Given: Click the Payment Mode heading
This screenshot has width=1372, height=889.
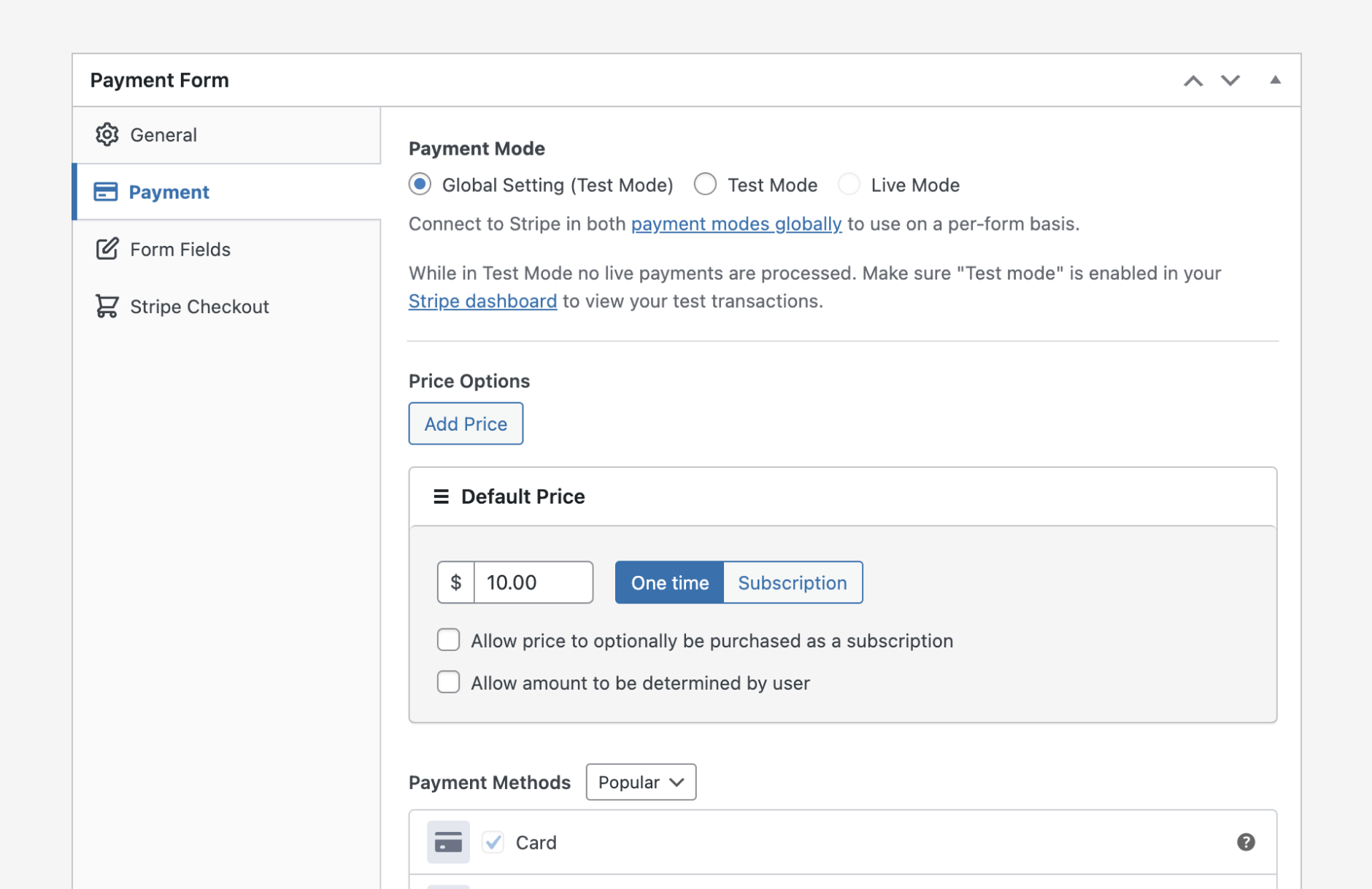Looking at the screenshot, I should [477, 148].
